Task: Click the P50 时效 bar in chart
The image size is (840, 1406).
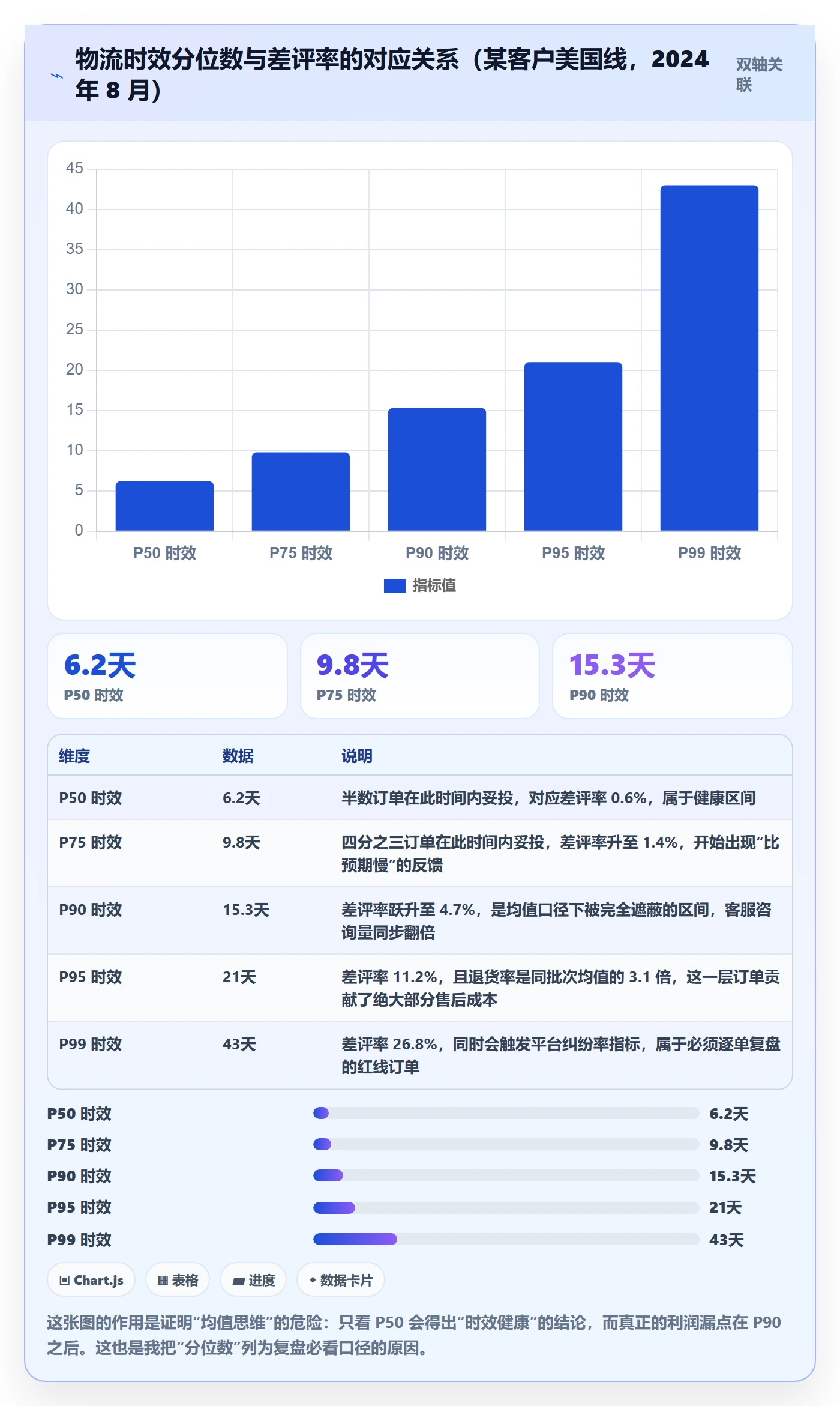Action: pyautogui.click(x=164, y=505)
